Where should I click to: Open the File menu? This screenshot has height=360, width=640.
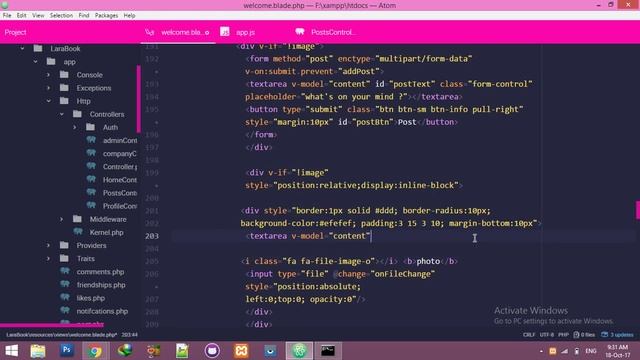click(7, 16)
